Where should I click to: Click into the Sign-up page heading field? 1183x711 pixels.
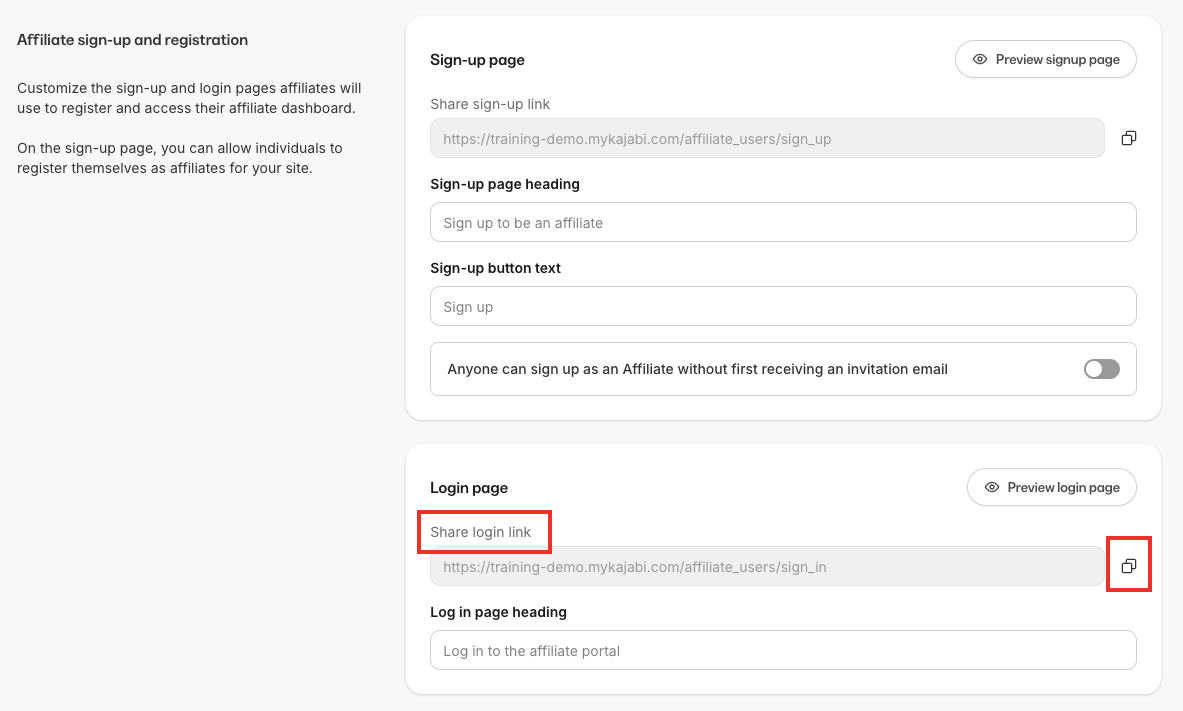783,222
